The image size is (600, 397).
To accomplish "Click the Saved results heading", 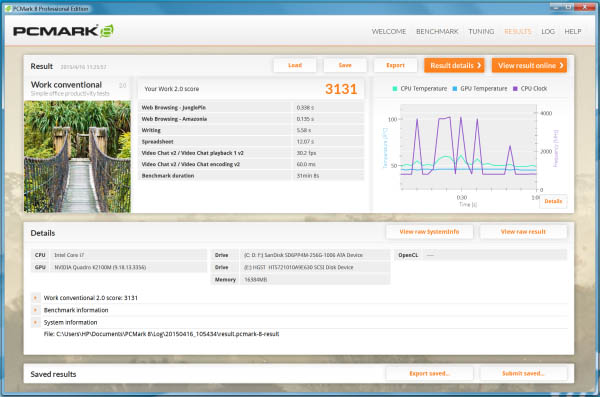I will 53,374.
